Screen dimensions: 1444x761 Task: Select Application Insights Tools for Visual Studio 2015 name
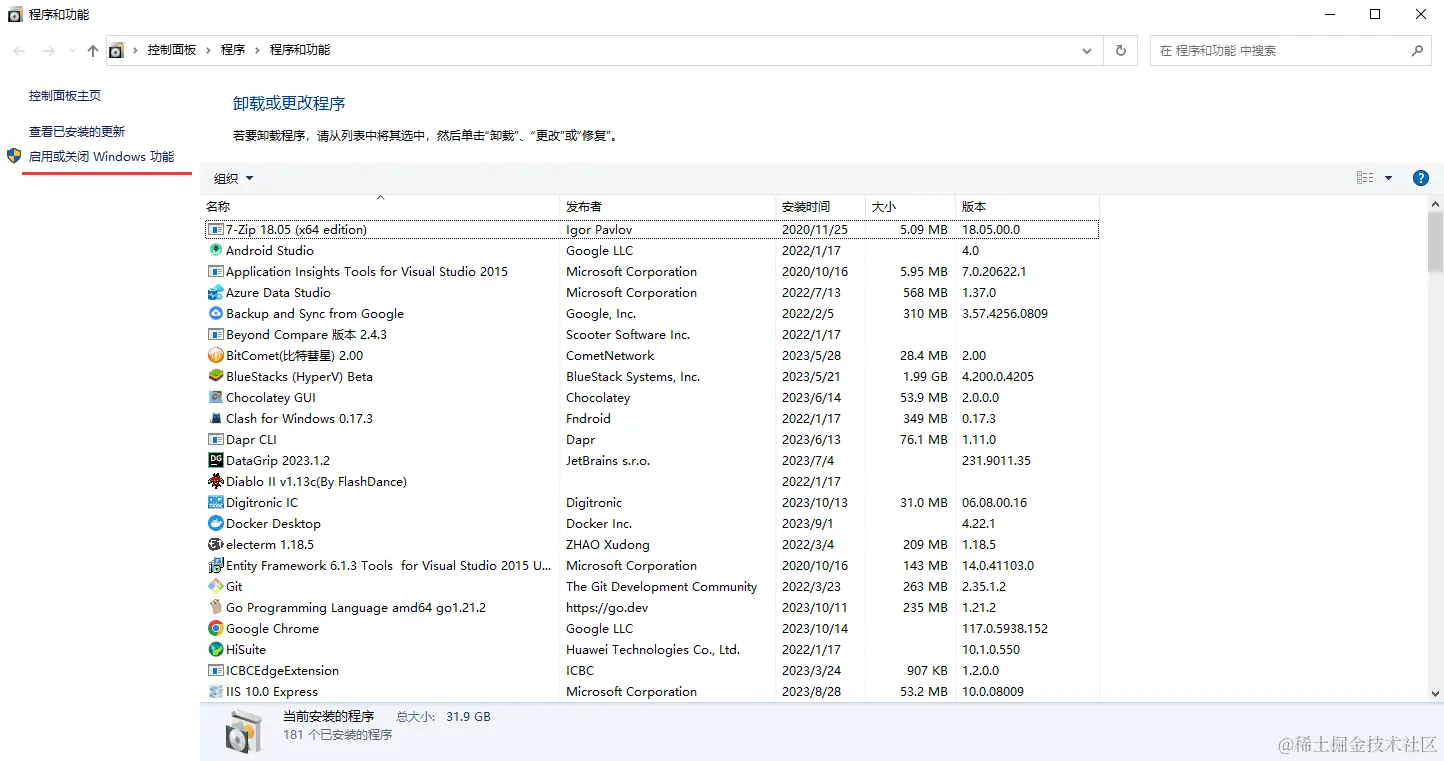coord(367,272)
